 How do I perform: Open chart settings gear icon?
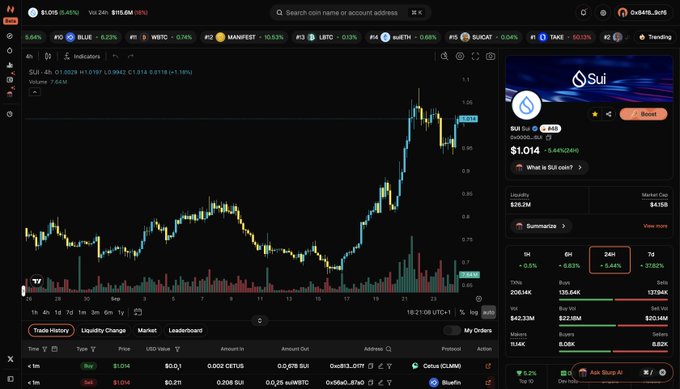(460, 56)
